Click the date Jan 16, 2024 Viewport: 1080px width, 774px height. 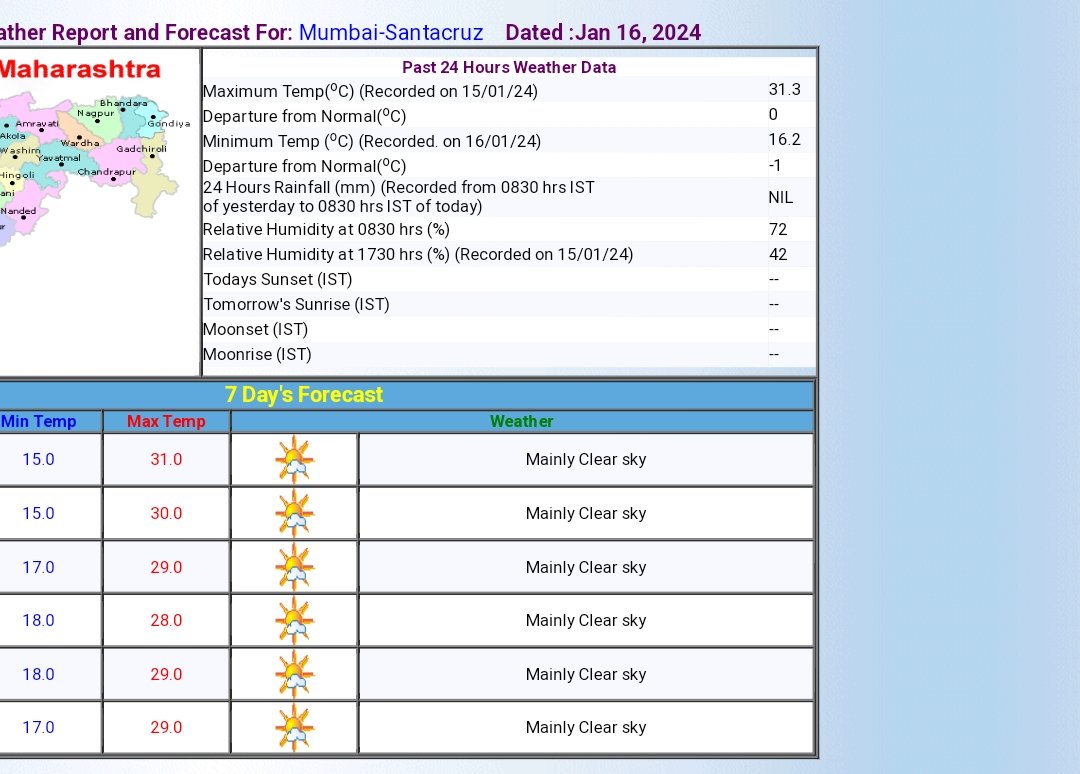point(638,32)
